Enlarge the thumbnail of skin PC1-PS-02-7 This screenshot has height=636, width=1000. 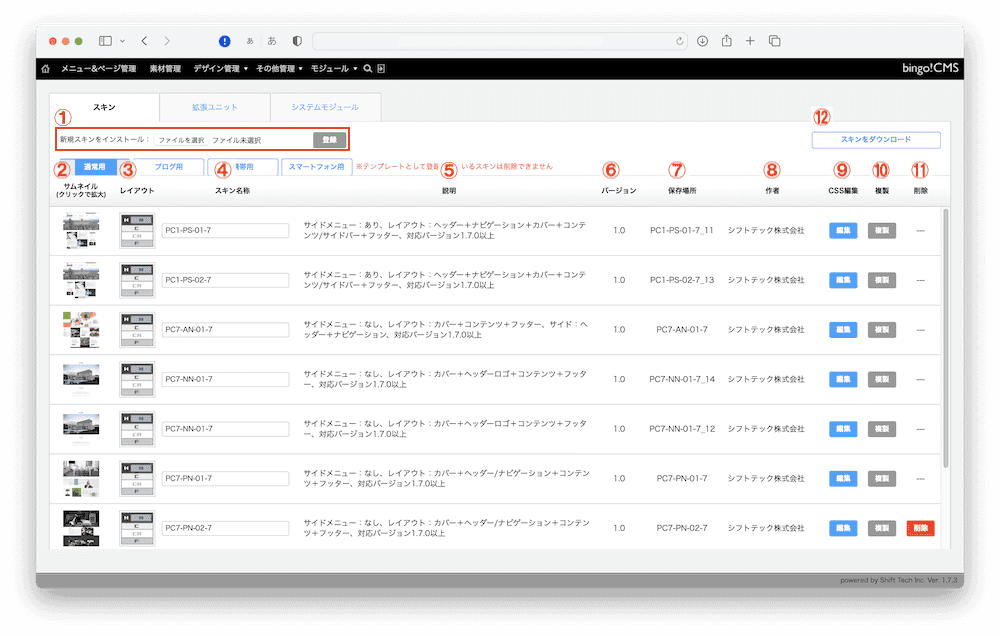pyautogui.click(x=81, y=280)
